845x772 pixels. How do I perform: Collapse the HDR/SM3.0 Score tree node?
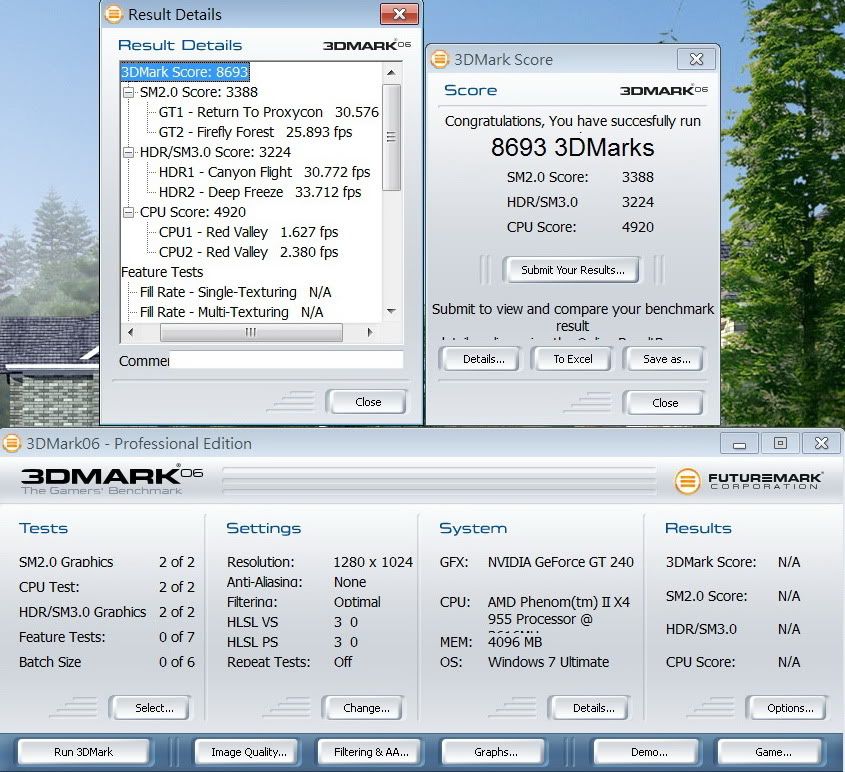tap(128, 152)
